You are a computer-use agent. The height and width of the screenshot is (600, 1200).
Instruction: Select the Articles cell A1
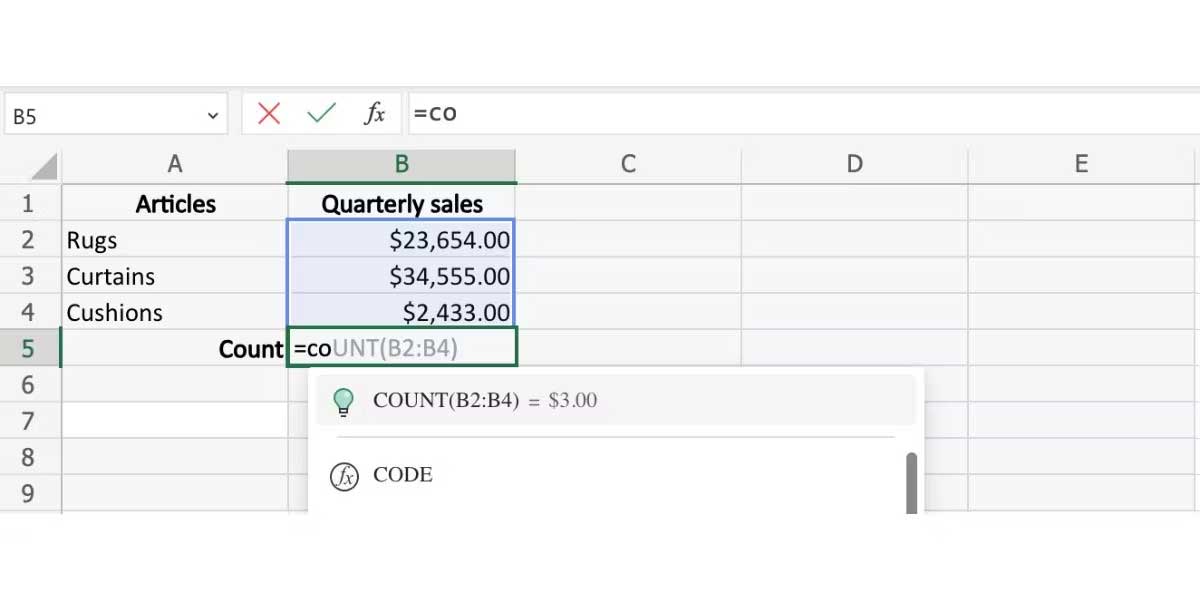point(175,203)
